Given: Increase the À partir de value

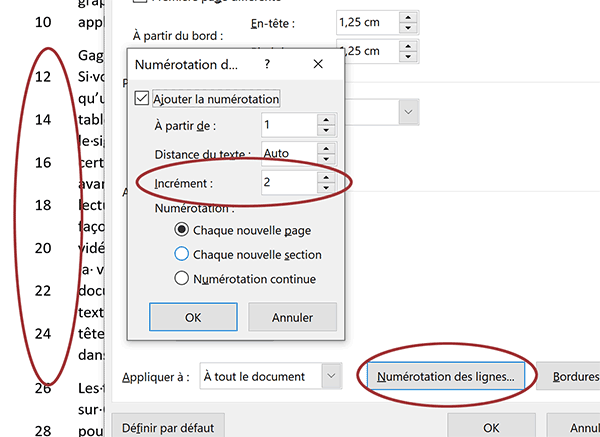Looking at the screenshot, I should (x=326, y=119).
